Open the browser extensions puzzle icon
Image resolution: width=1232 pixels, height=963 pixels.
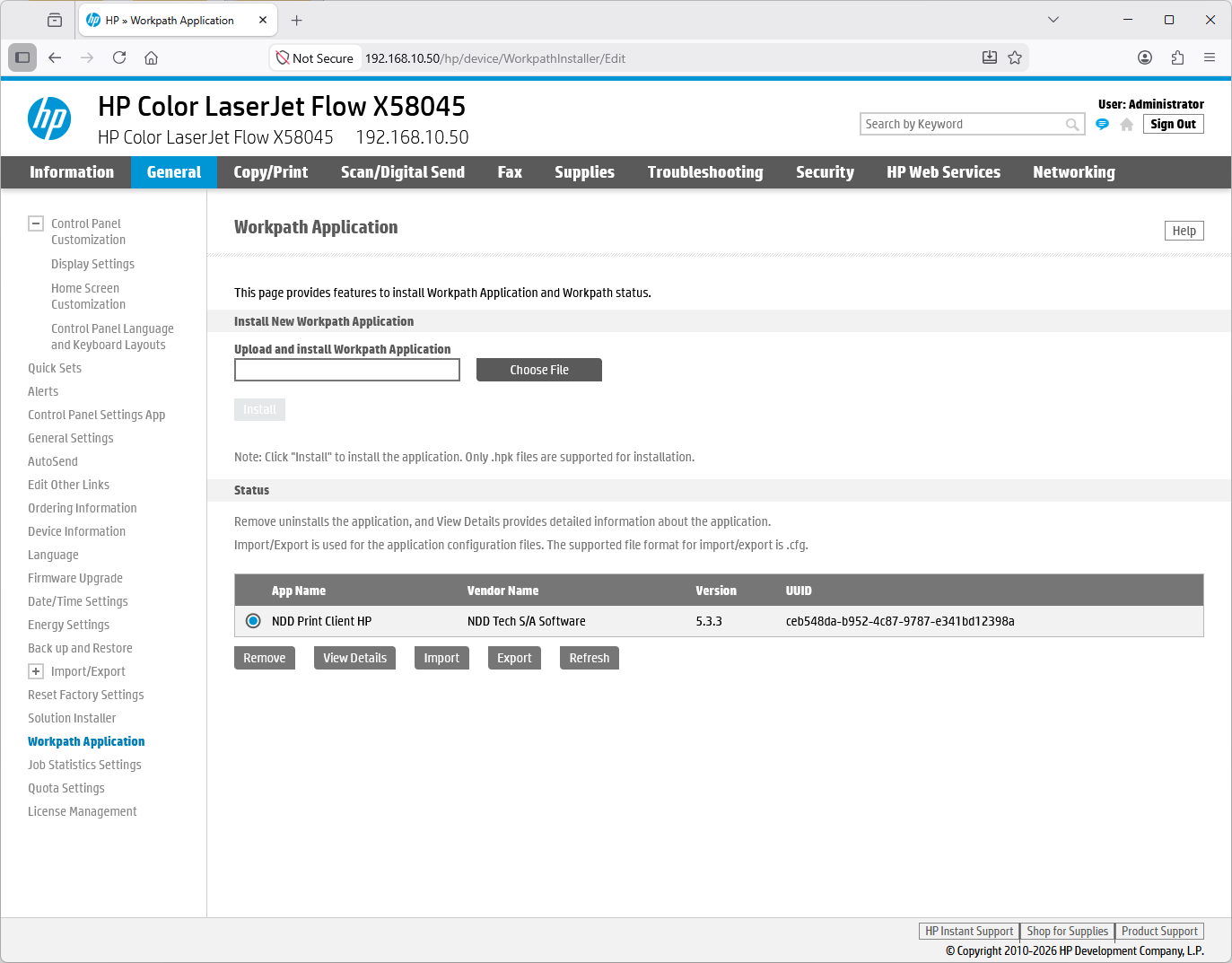click(x=1177, y=58)
